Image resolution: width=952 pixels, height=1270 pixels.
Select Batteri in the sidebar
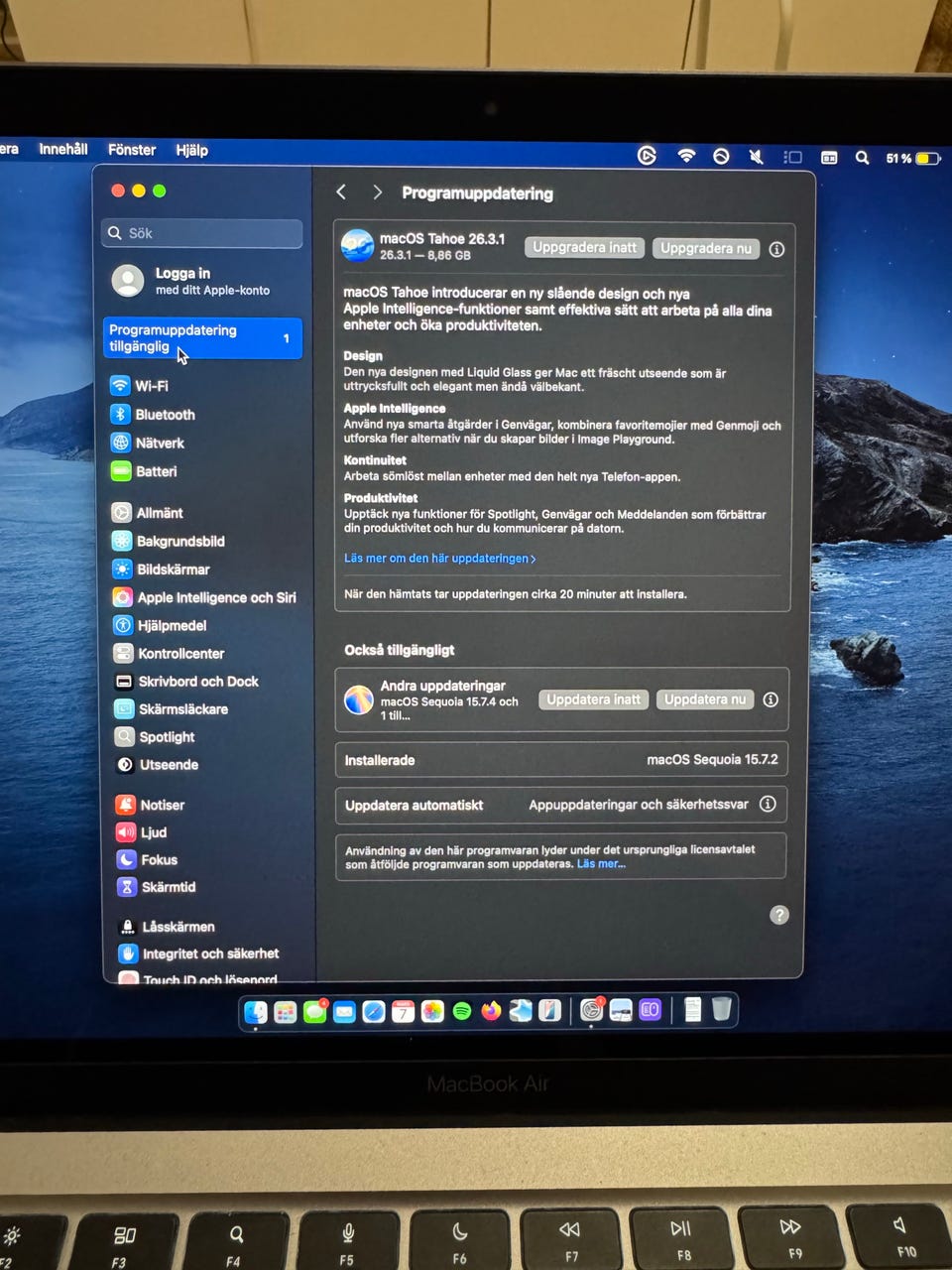(x=156, y=471)
